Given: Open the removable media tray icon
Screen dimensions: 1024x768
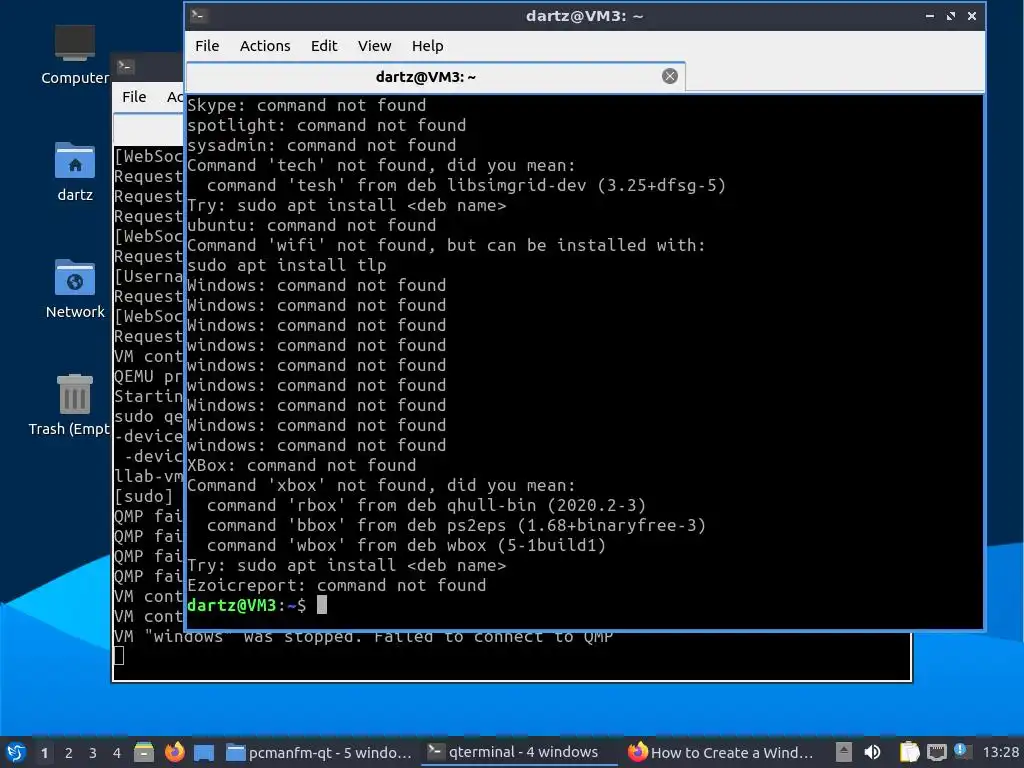Looking at the screenshot, I should point(844,752).
